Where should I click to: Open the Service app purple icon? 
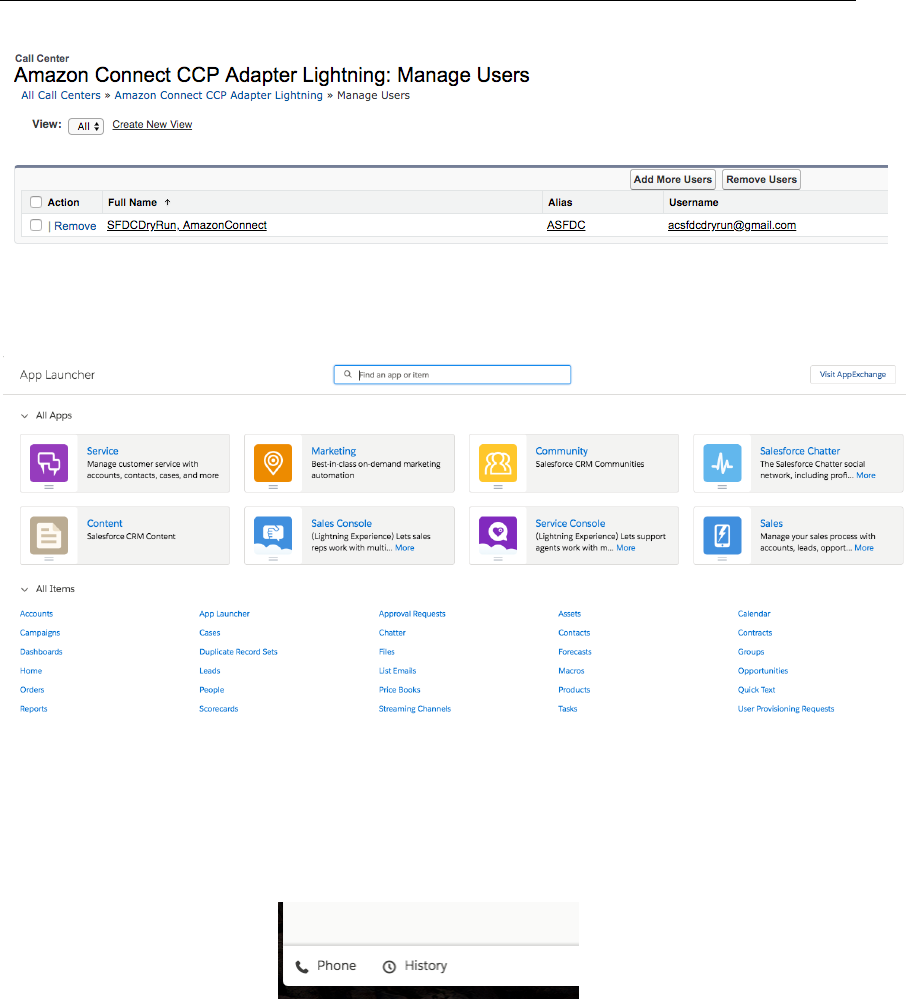(49, 463)
